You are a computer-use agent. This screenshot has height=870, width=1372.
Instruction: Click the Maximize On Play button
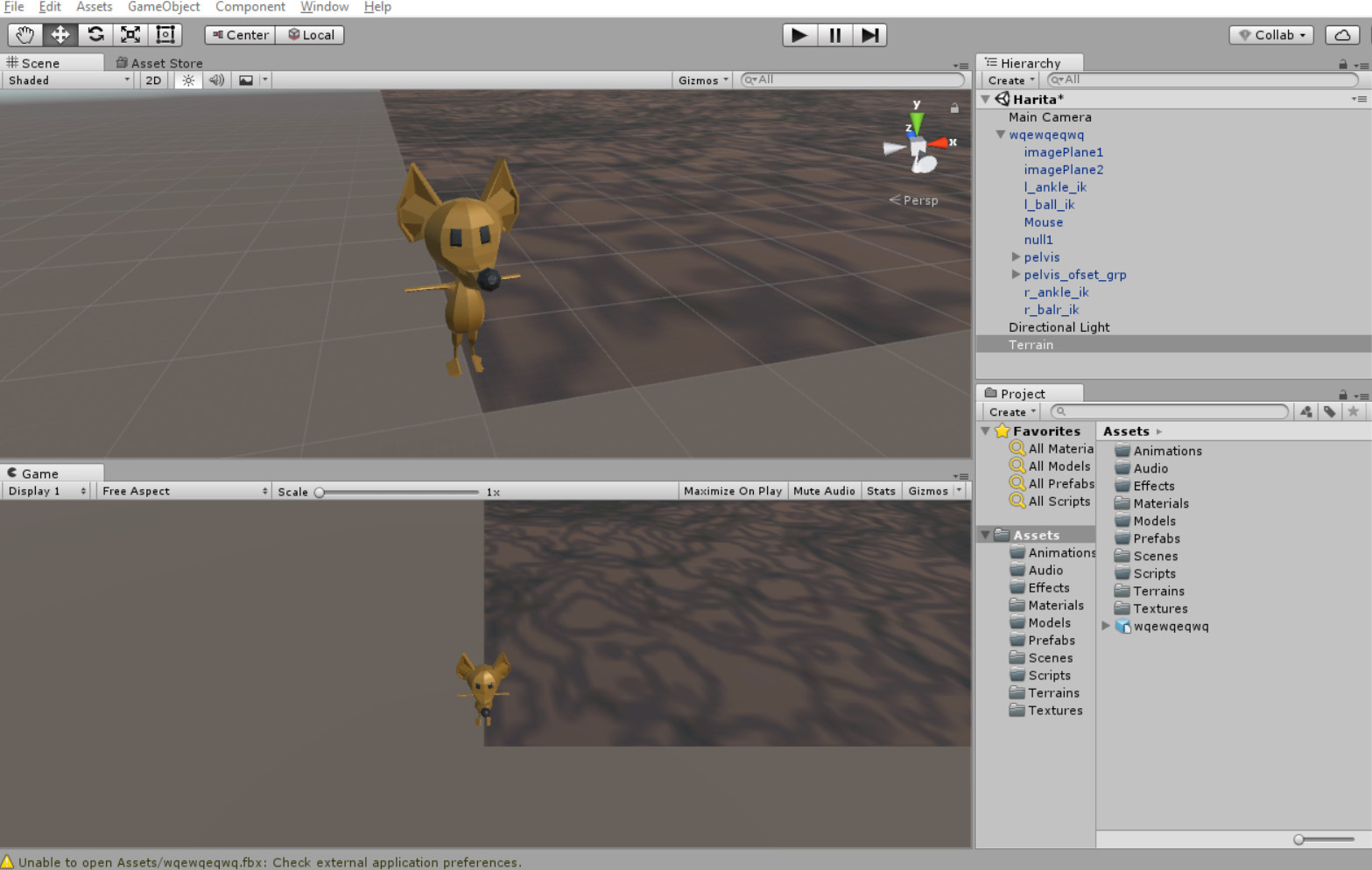732,490
